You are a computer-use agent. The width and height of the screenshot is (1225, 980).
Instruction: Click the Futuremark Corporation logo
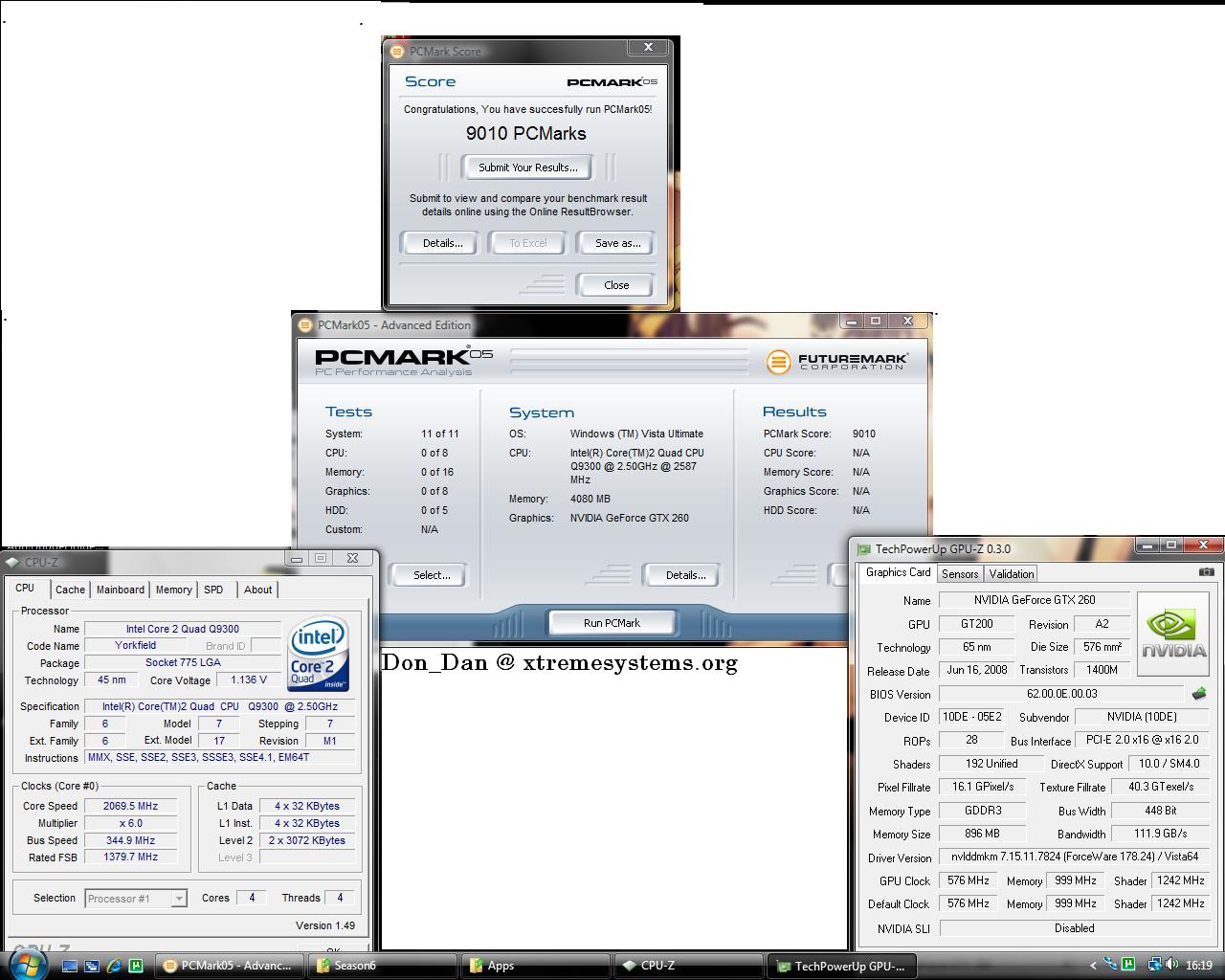click(836, 362)
